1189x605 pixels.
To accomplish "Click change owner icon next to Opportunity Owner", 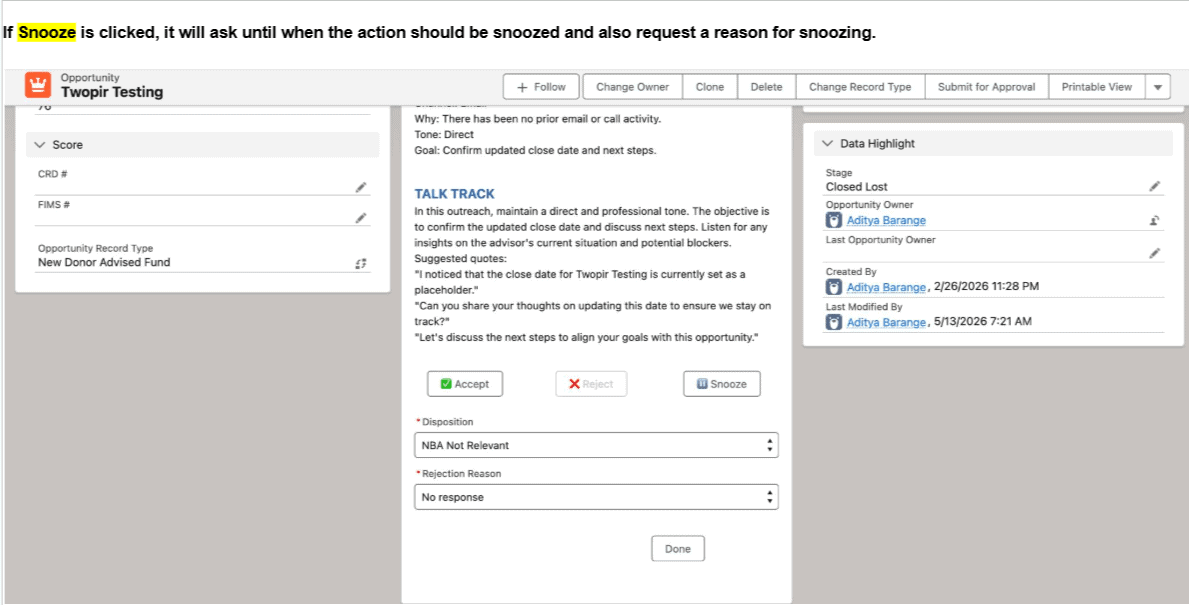I will (x=1154, y=221).
